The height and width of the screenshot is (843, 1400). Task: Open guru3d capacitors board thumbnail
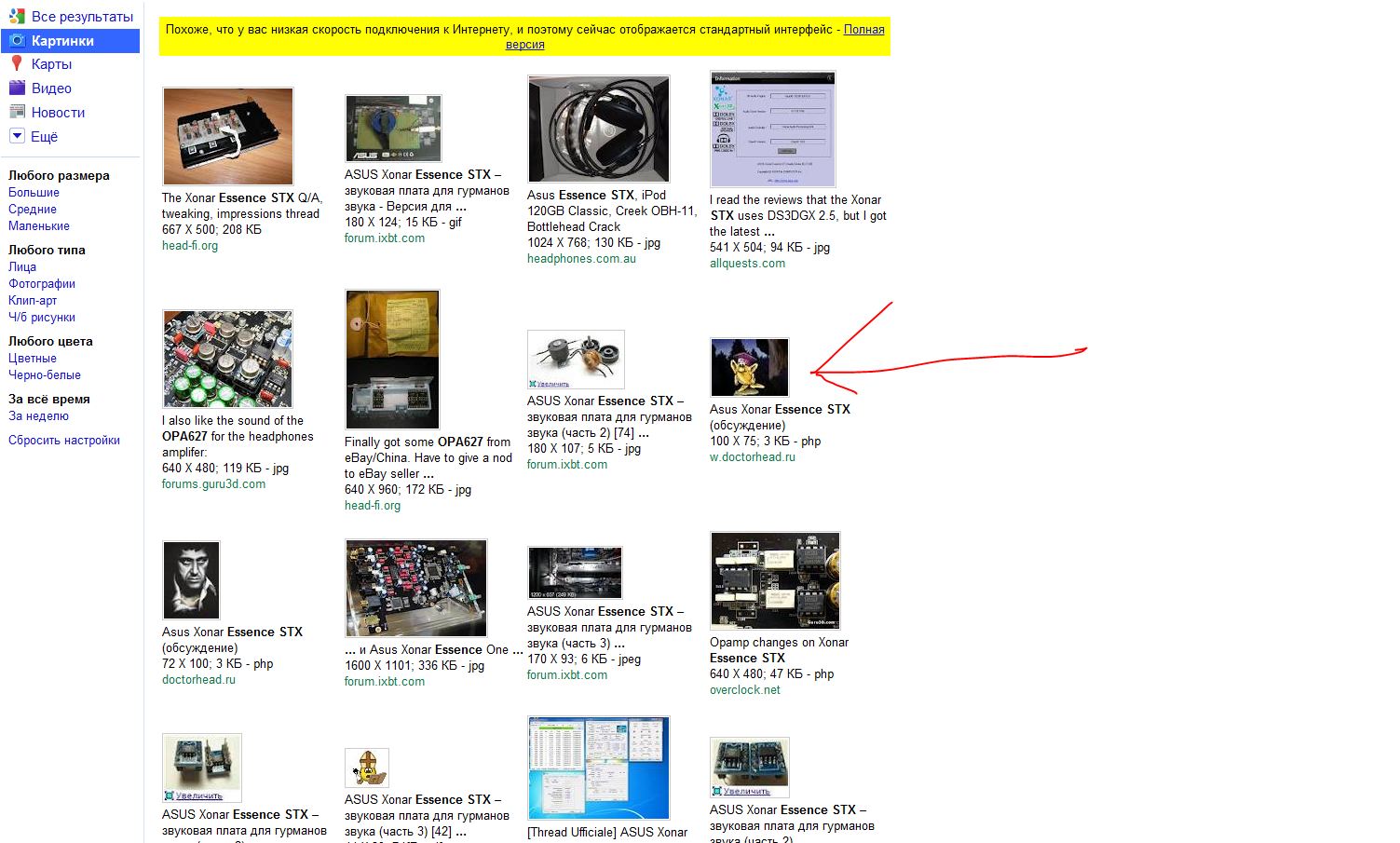coord(227,359)
